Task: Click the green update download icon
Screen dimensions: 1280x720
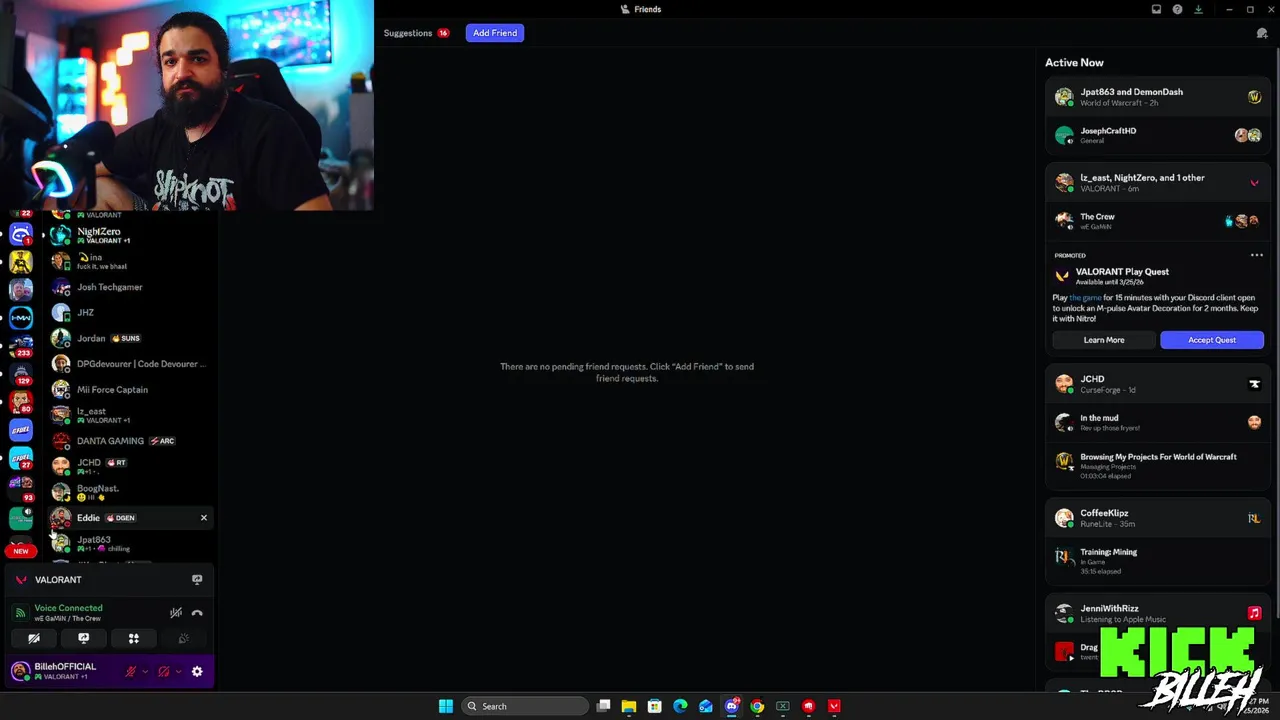Action: point(1198,9)
